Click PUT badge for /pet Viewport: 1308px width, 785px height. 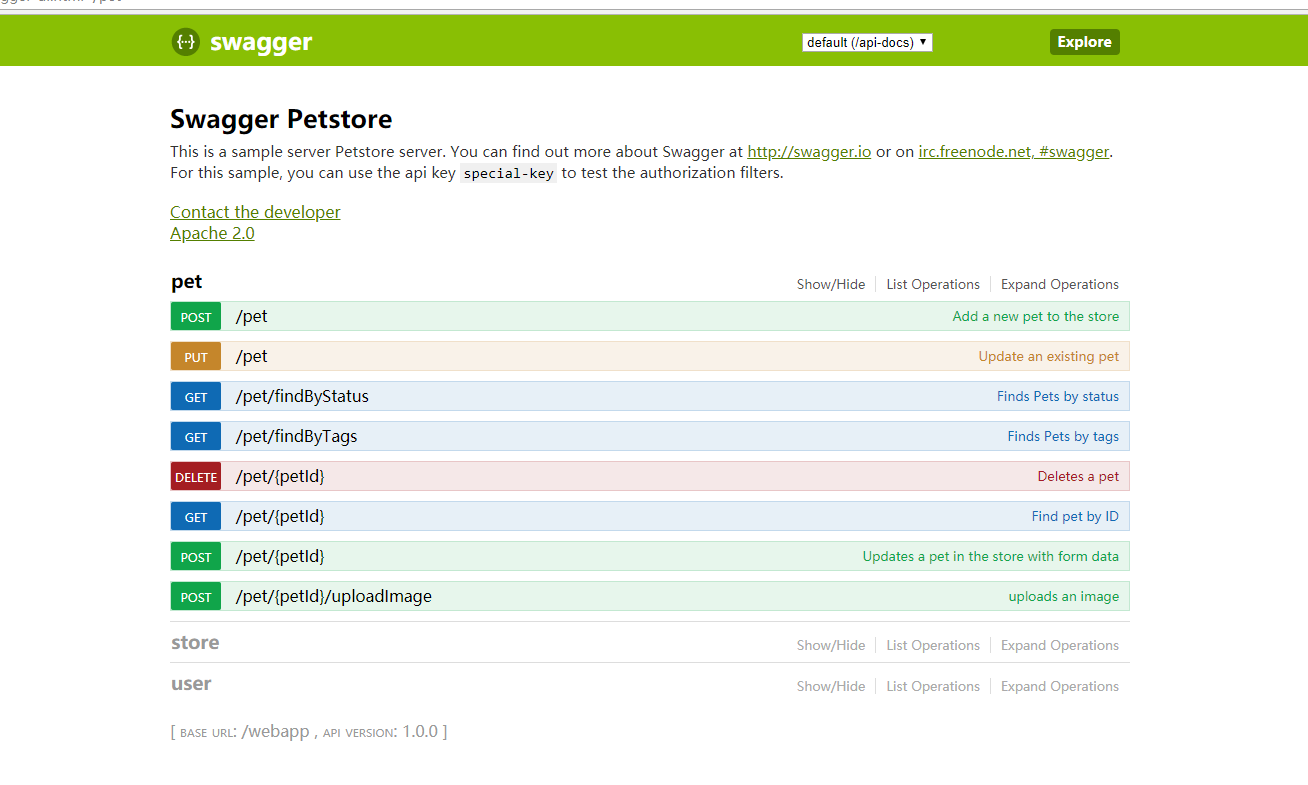196,356
